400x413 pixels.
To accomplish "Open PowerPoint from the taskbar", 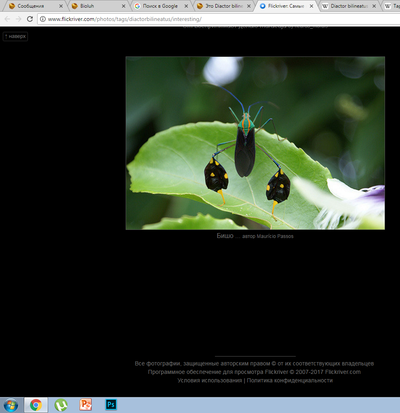I will click(86, 405).
